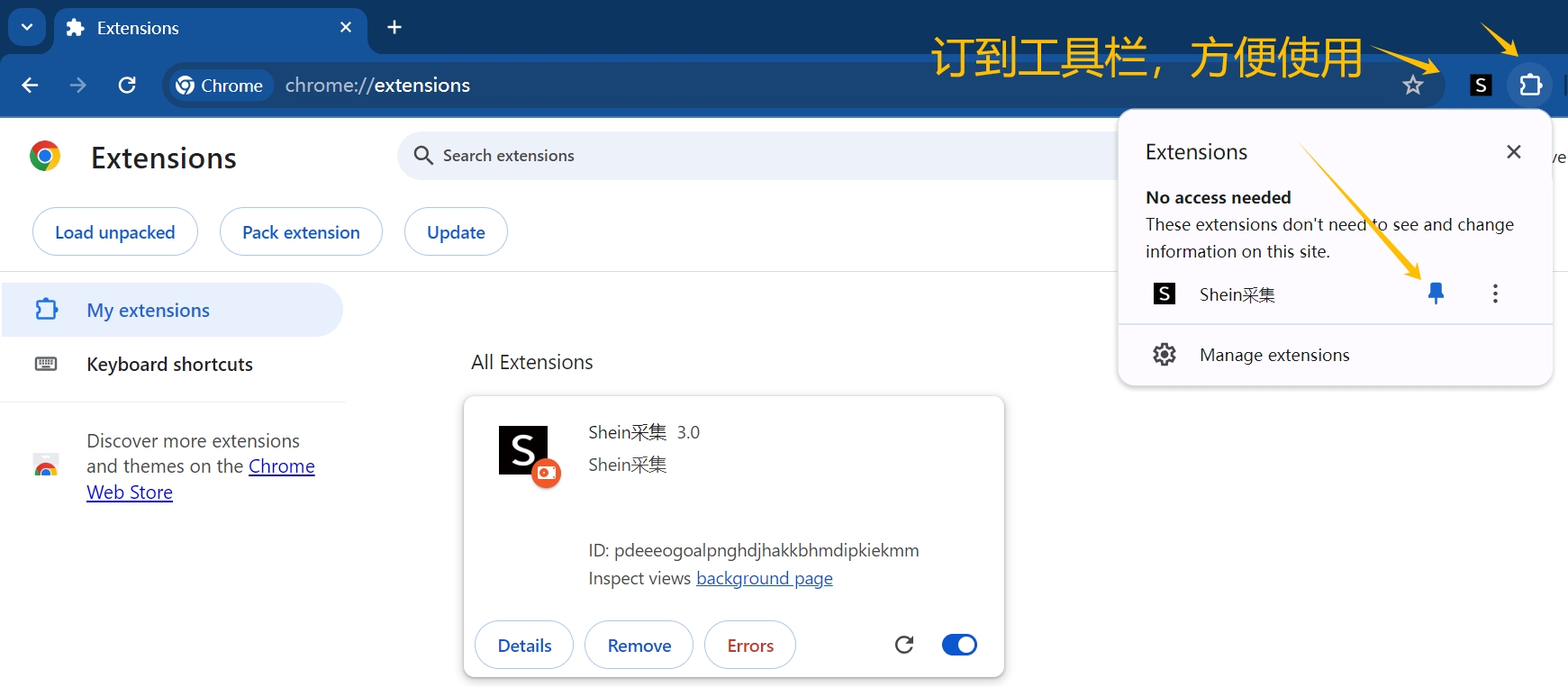
Task: Click the Extensions puzzle icon in toolbar
Action: 1530,86
